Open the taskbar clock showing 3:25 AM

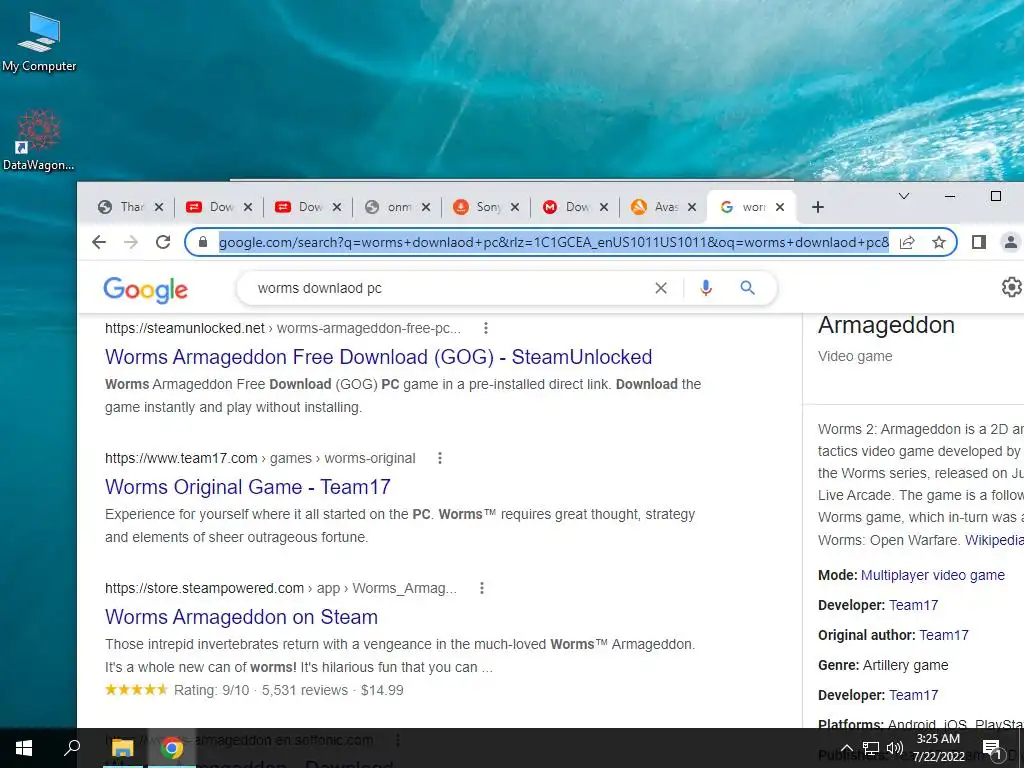(x=938, y=748)
